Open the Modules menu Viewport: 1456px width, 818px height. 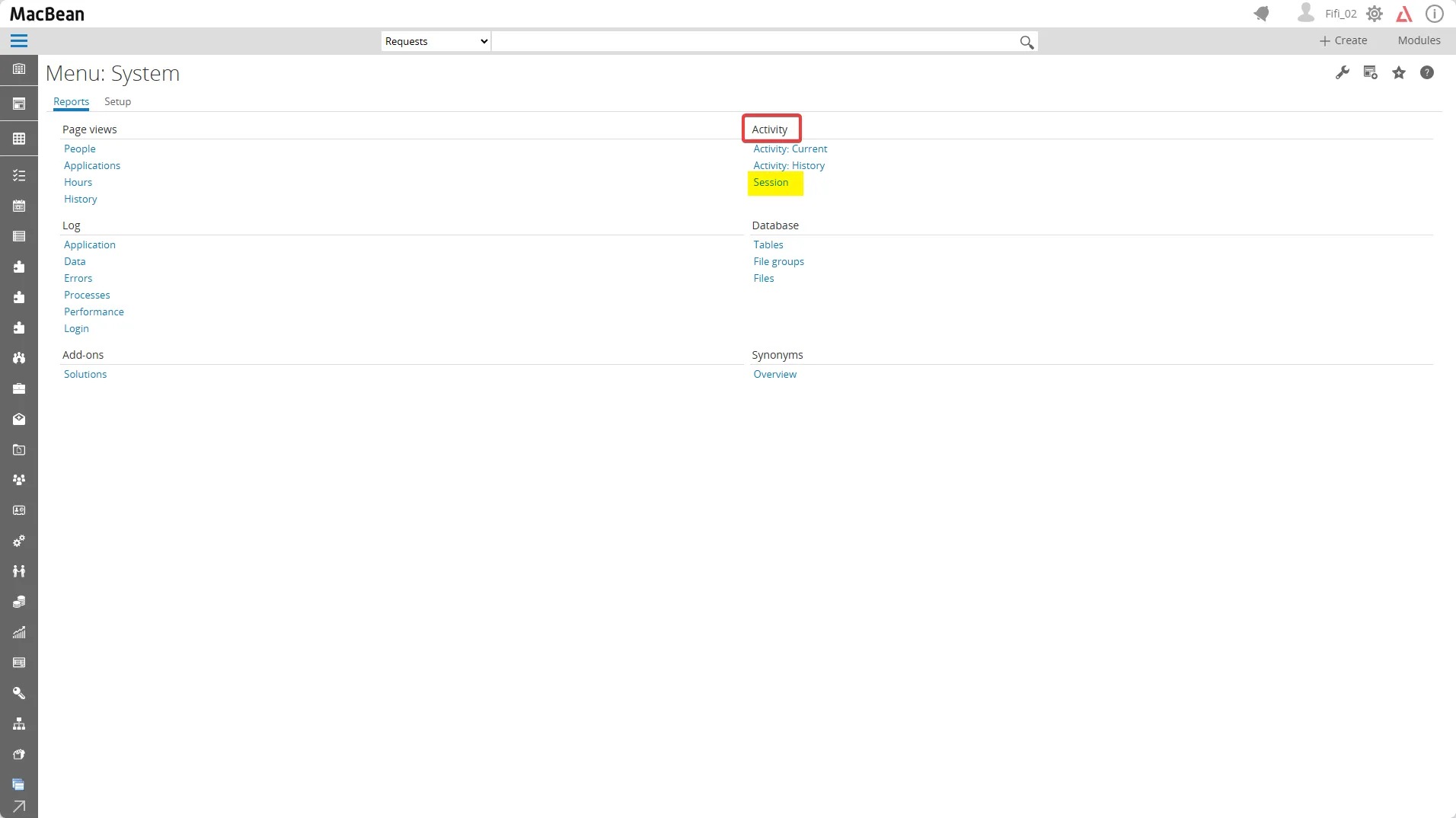[x=1419, y=40]
